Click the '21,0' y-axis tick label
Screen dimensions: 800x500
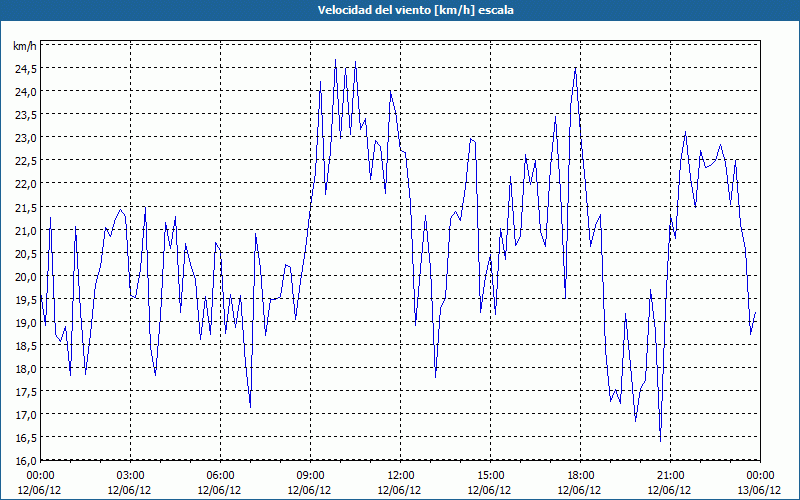click(x=25, y=231)
